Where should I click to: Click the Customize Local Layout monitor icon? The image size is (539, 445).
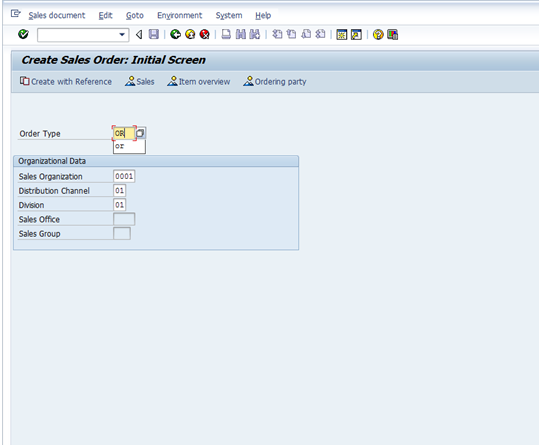tap(392, 34)
